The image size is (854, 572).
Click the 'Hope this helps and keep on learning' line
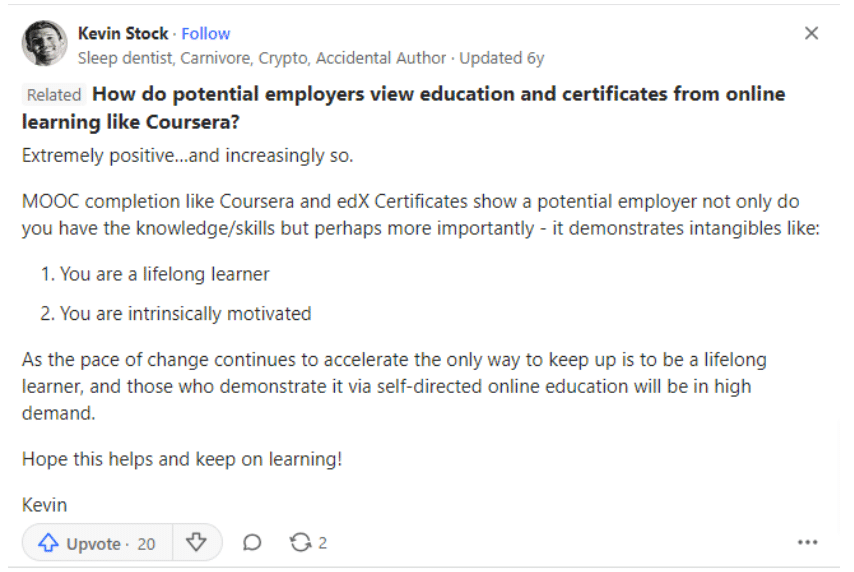182,459
